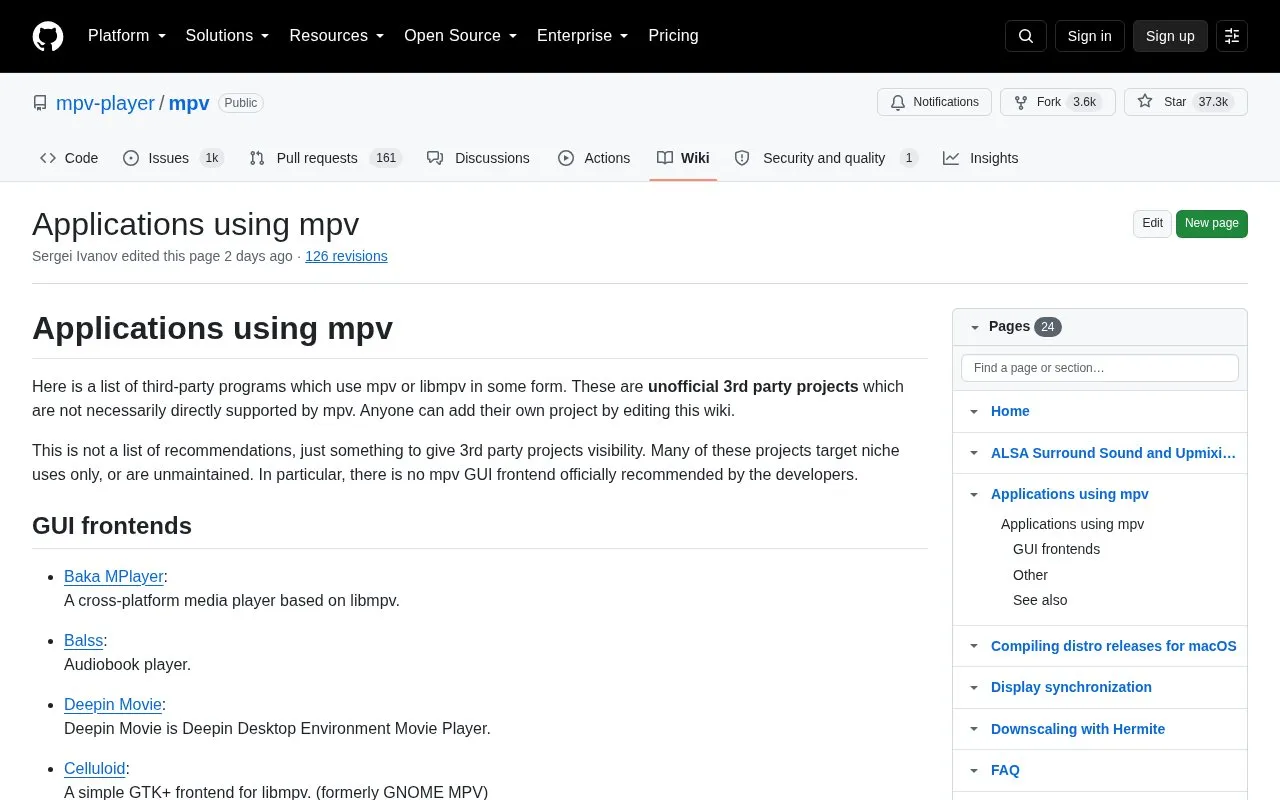Image resolution: width=1280 pixels, height=800 pixels.
Task: Click the Sign up button
Action: coord(1170,36)
